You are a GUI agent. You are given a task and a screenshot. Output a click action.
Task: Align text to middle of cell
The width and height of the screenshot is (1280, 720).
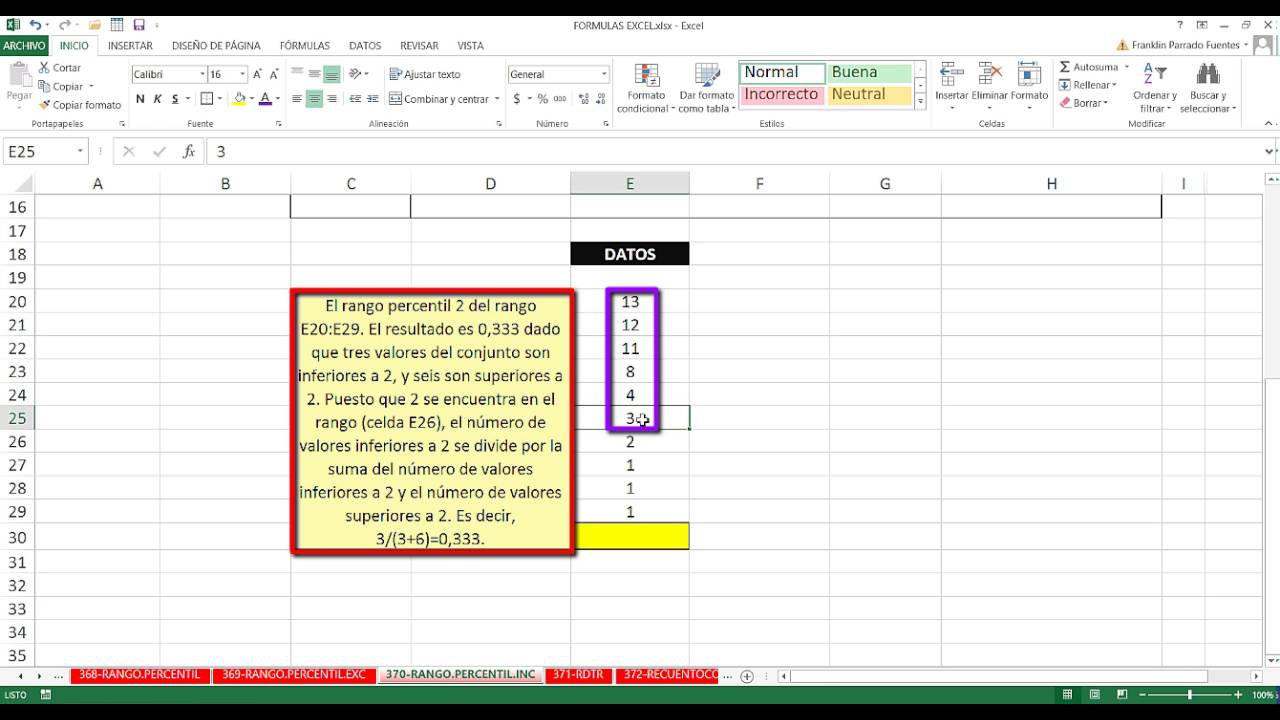pos(314,74)
